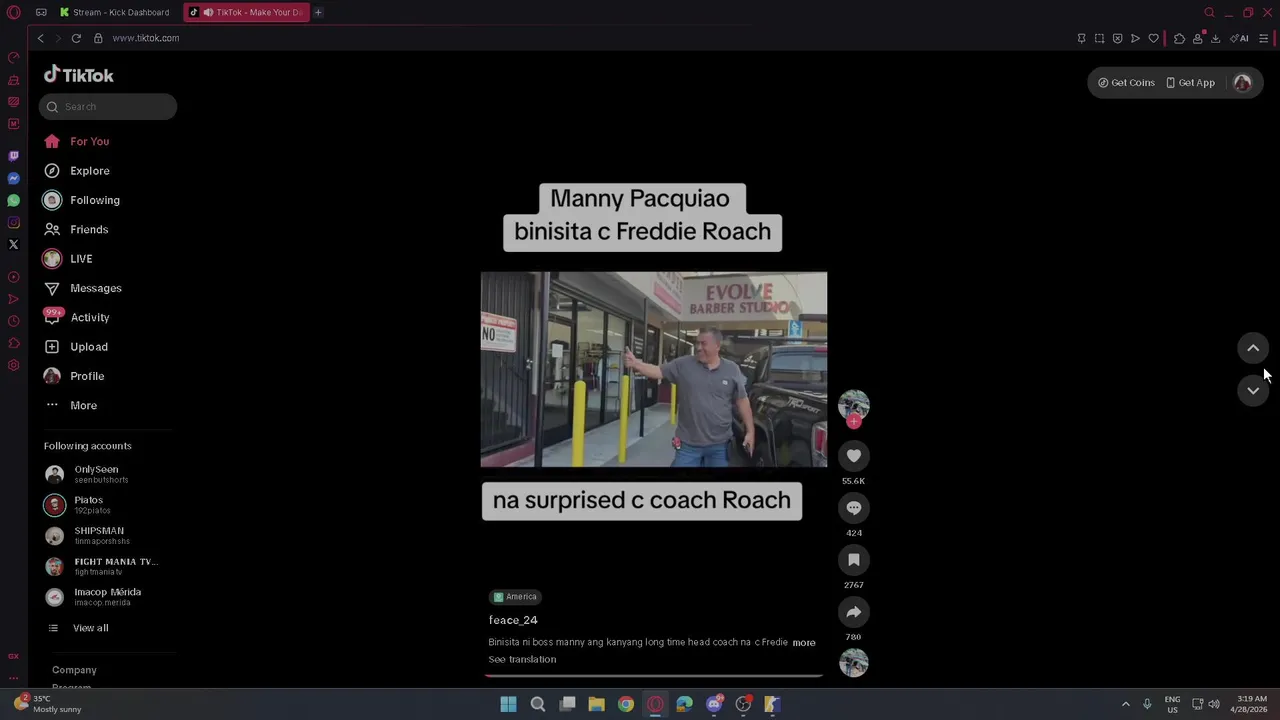Open the Opera main menu logo
This screenshot has width=1280, height=720.
(x=13, y=12)
